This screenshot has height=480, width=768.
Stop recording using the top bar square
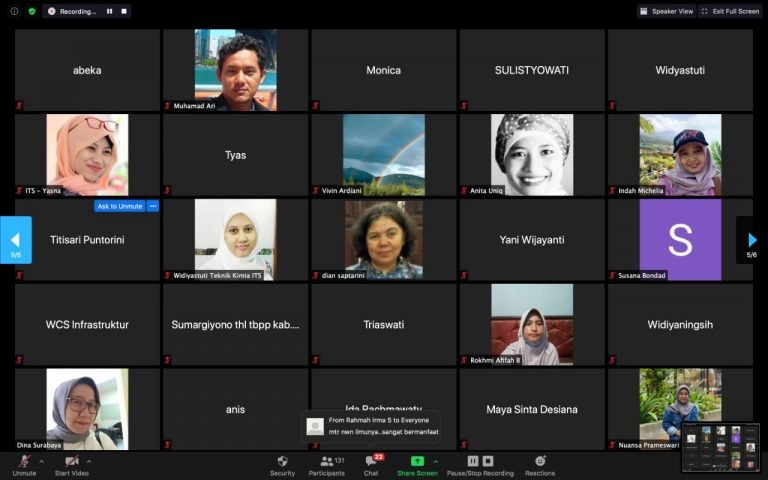click(123, 11)
